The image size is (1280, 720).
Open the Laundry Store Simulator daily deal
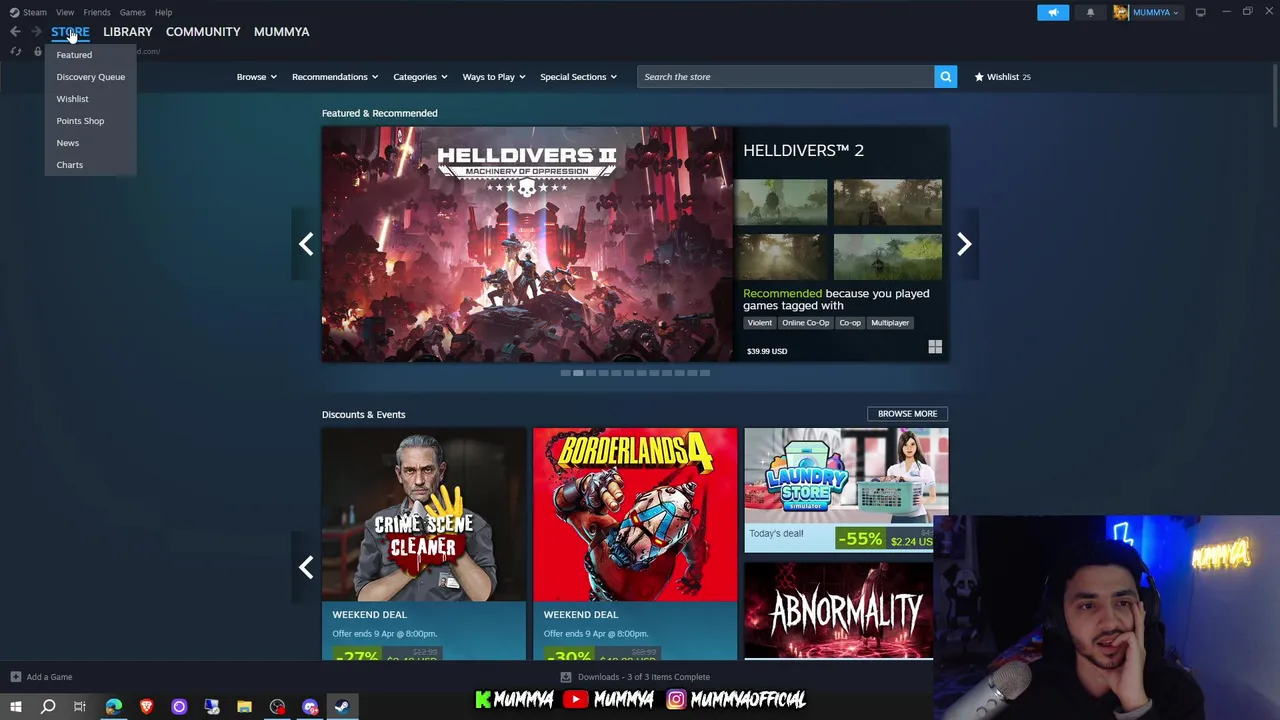pos(846,490)
